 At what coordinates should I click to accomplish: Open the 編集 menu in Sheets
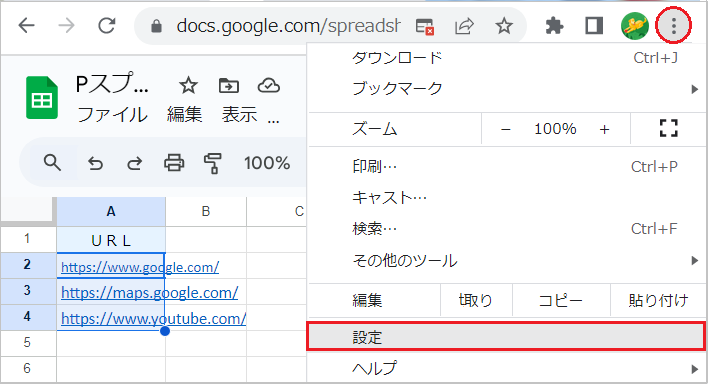click(x=184, y=114)
